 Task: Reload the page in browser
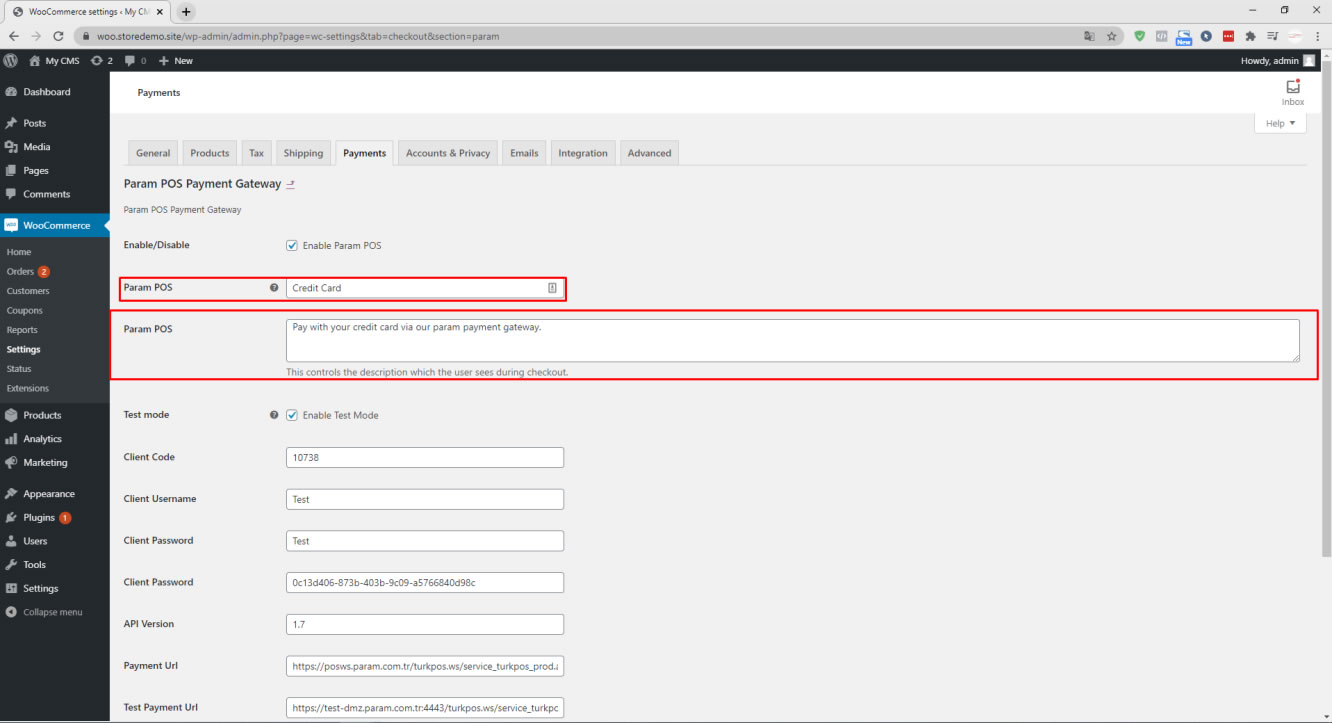click(x=58, y=36)
